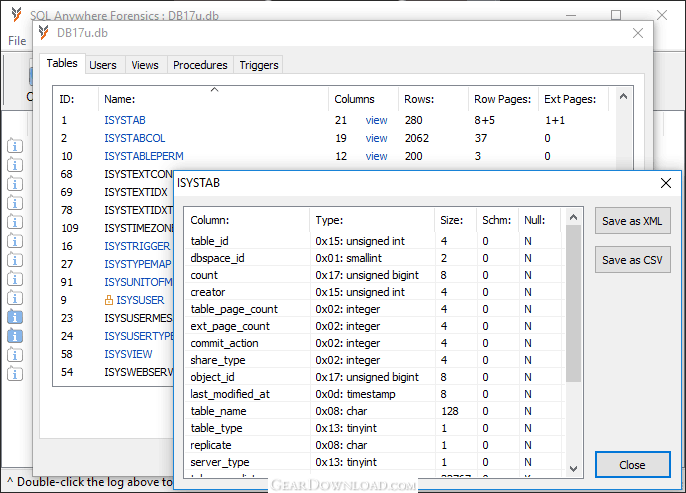Open the ISYSTRIGGER table link

137,246
